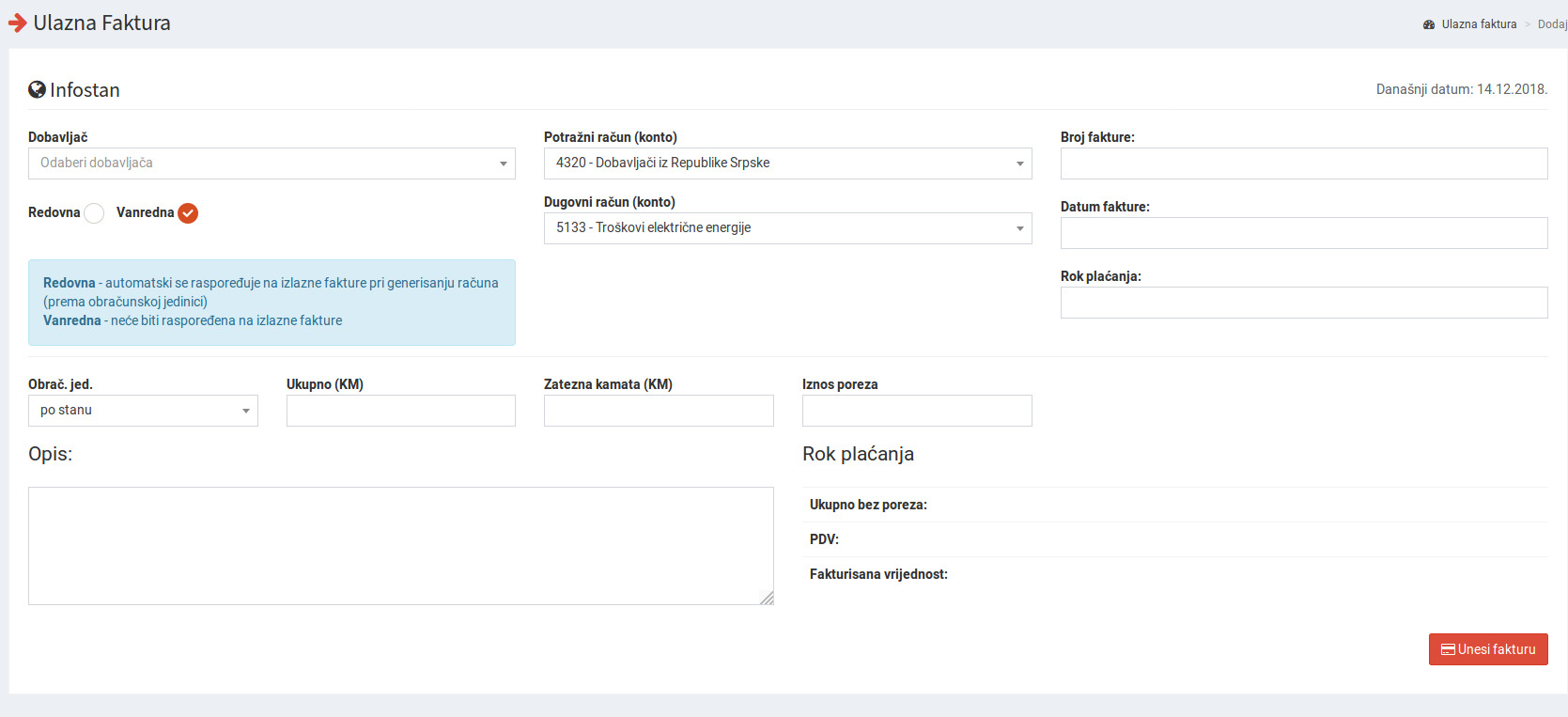Click the Datum fakture input field
This screenshot has height=717, width=1568.
pyautogui.click(x=1303, y=233)
